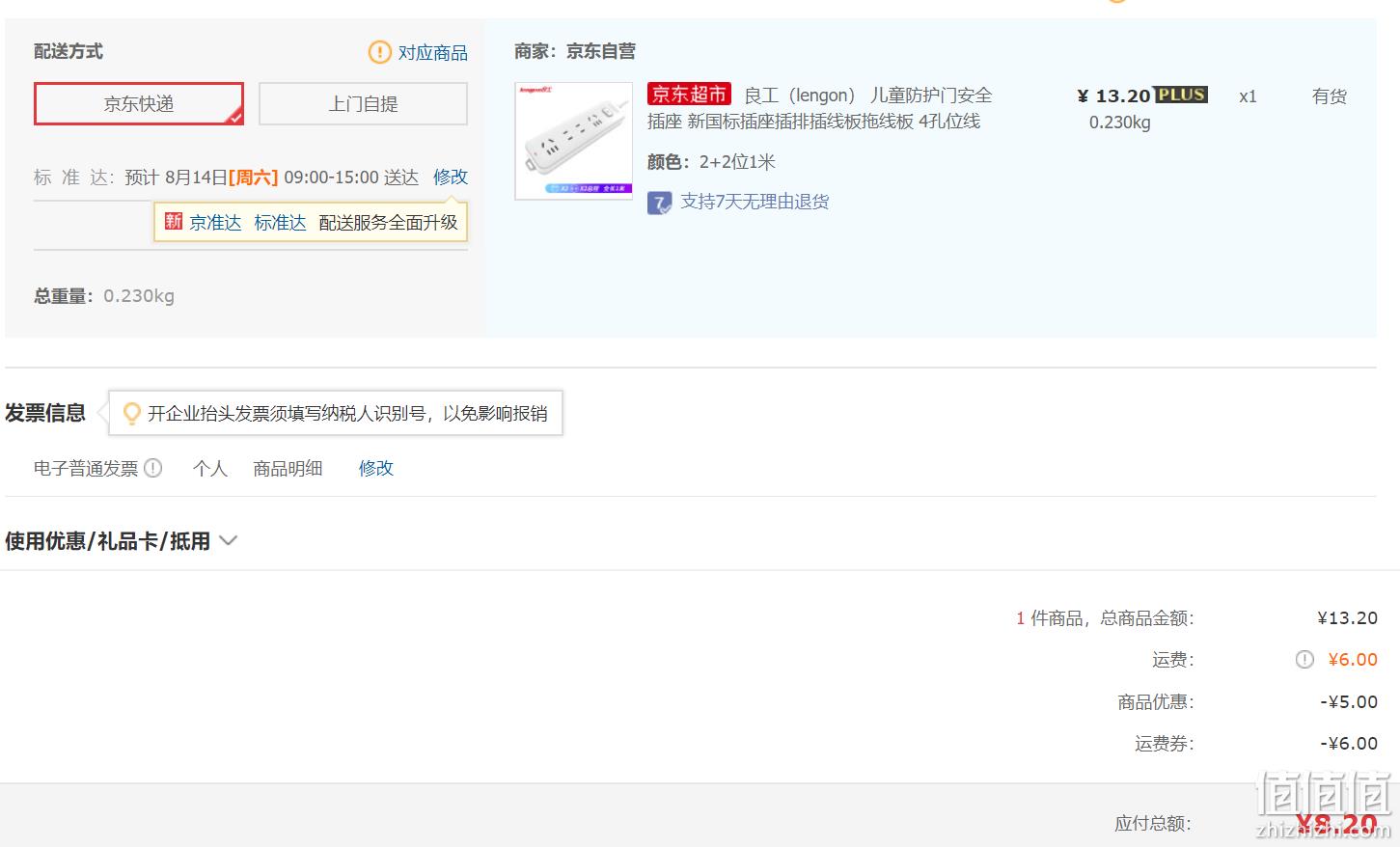Click the 京东超市 red tag
1400x847 pixels.
689,94
